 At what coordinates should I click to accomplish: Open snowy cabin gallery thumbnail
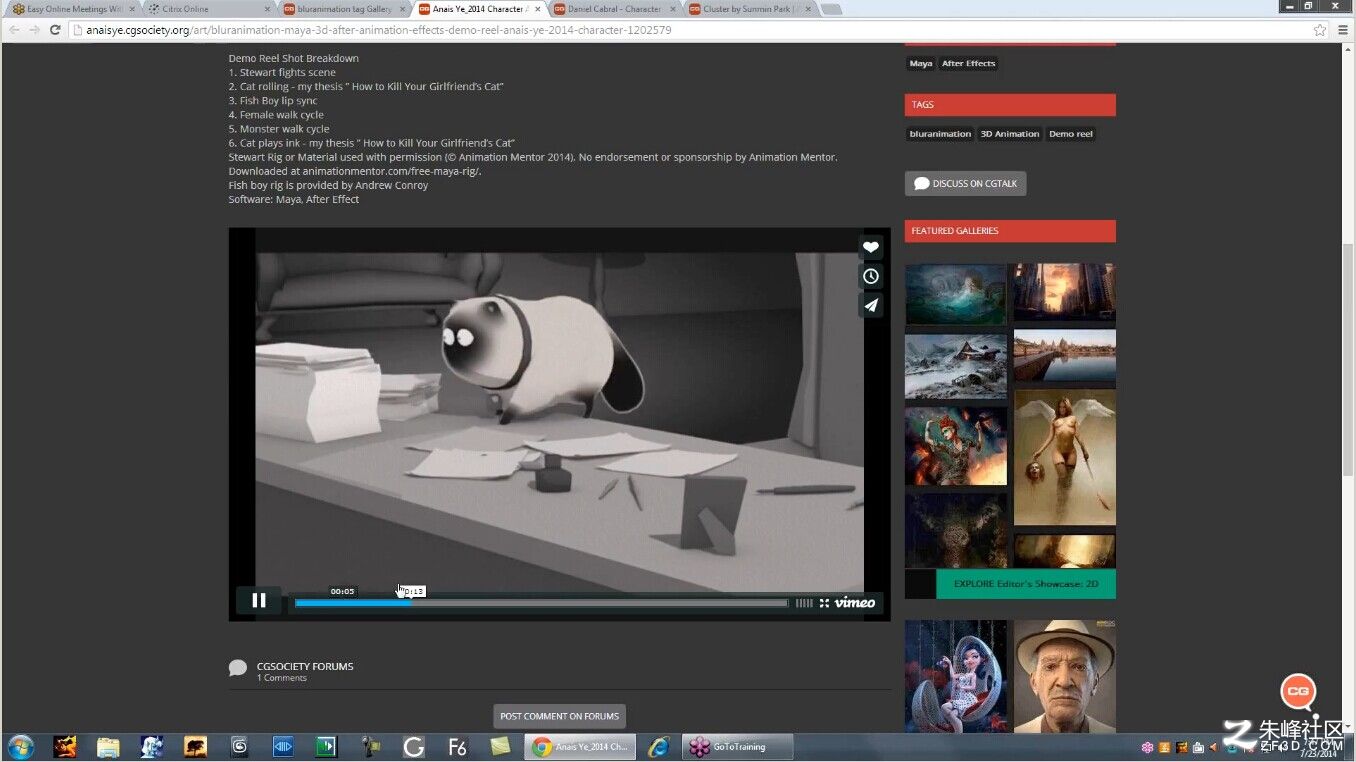pyautogui.click(x=955, y=366)
